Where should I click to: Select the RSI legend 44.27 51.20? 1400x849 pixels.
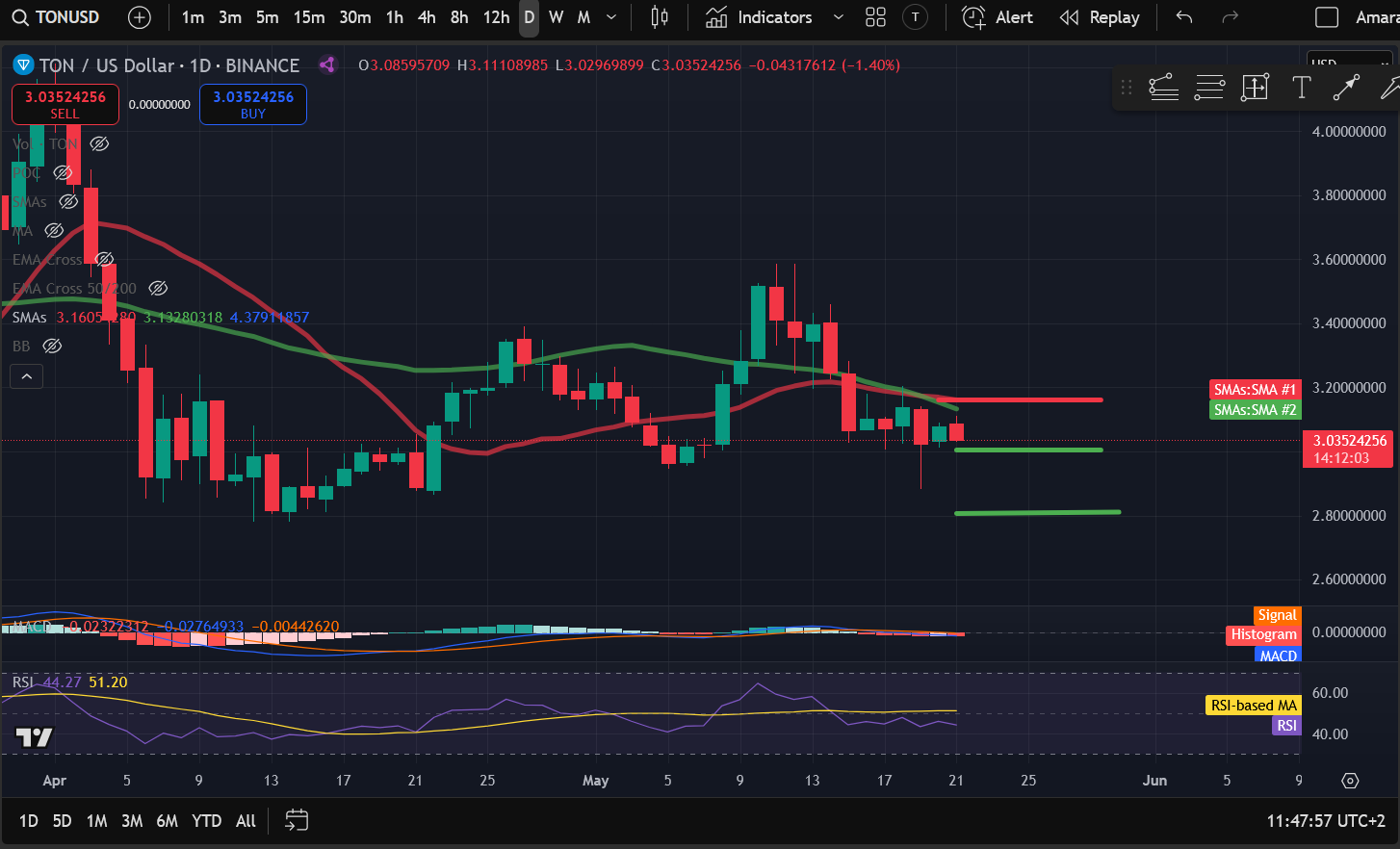(69, 682)
